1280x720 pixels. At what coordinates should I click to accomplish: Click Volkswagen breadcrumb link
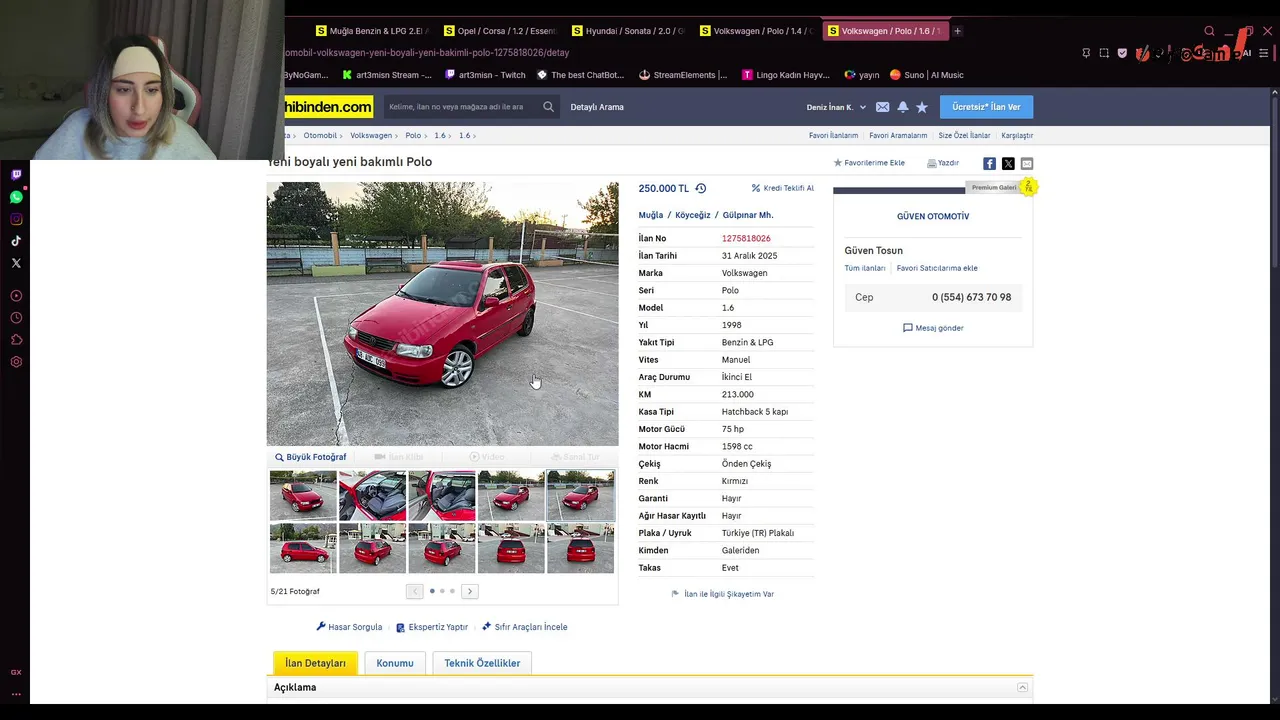click(371, 135)
